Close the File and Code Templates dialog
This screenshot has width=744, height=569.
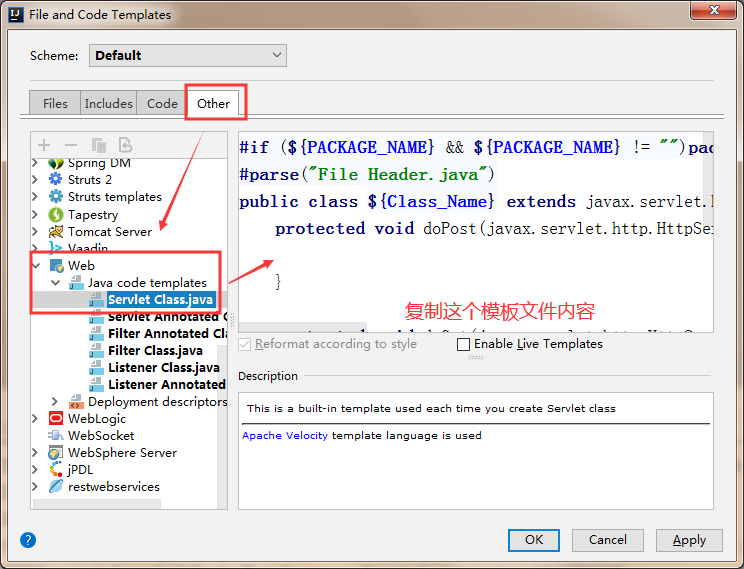[x=714, y=10]
